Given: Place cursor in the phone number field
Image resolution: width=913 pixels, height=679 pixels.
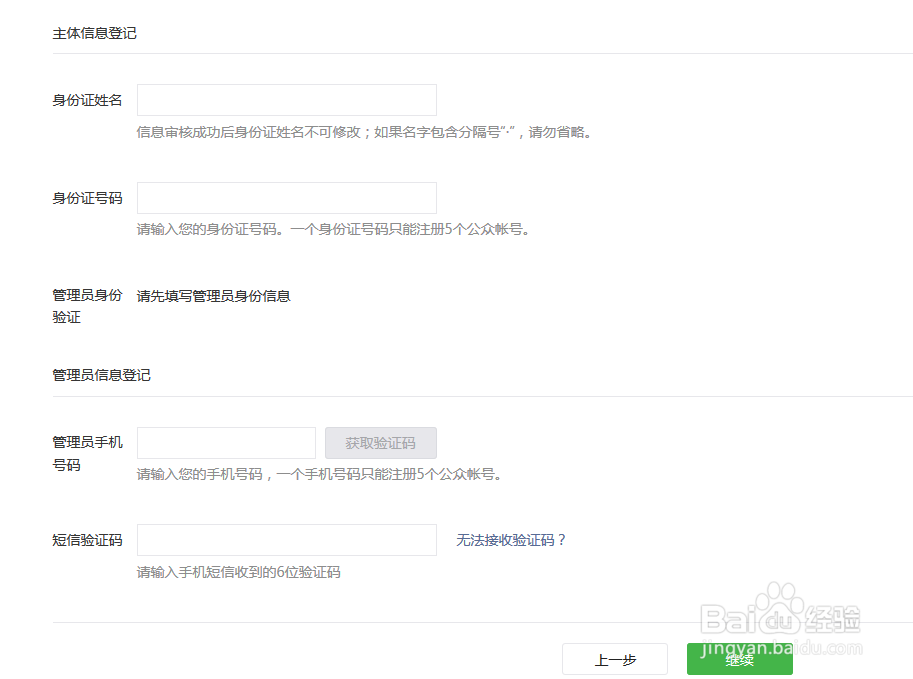Looking at the screenshot, I should [226, 442].
